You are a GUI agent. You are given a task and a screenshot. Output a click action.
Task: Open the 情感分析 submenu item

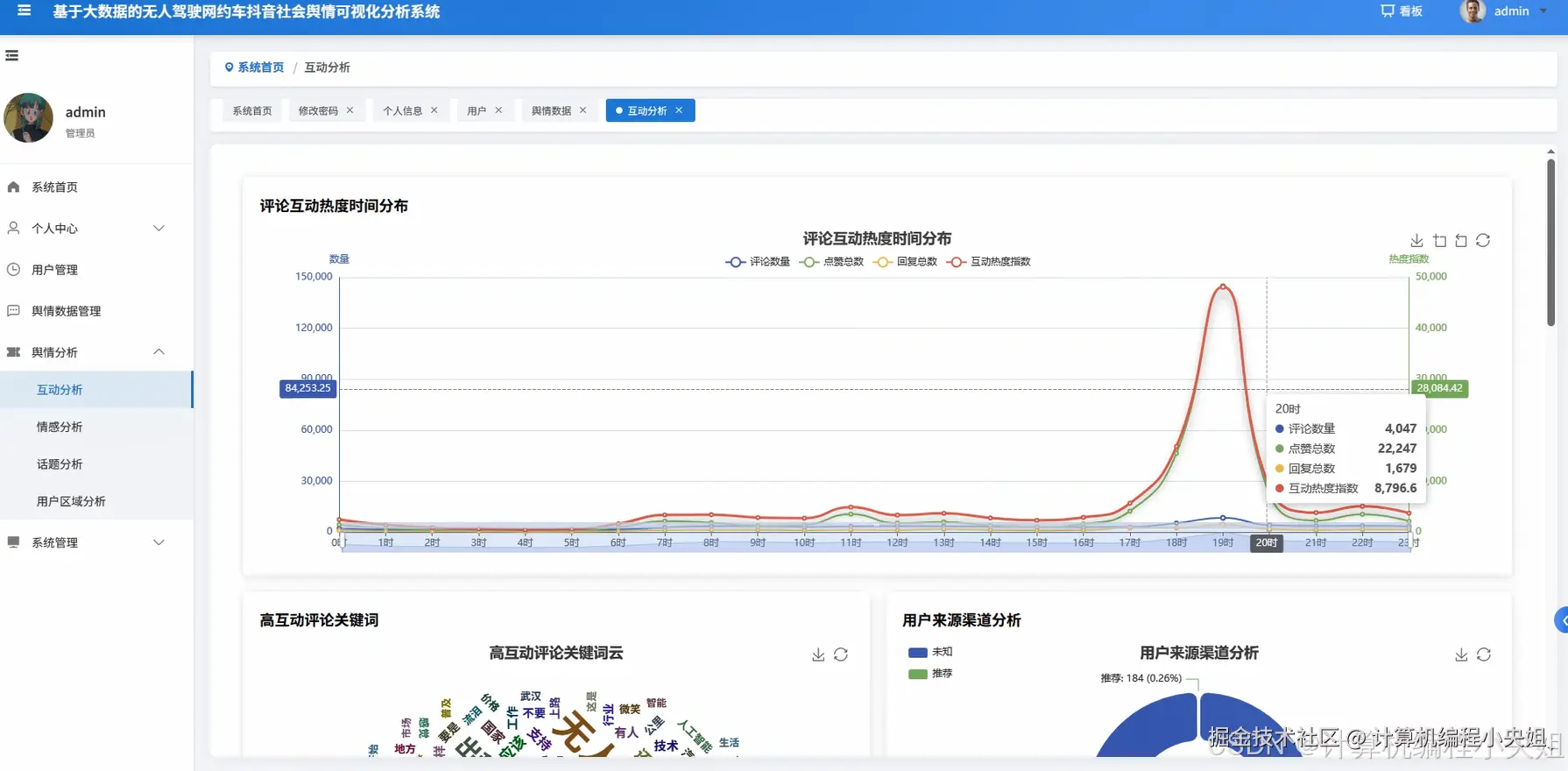click(x=96, y=427)
